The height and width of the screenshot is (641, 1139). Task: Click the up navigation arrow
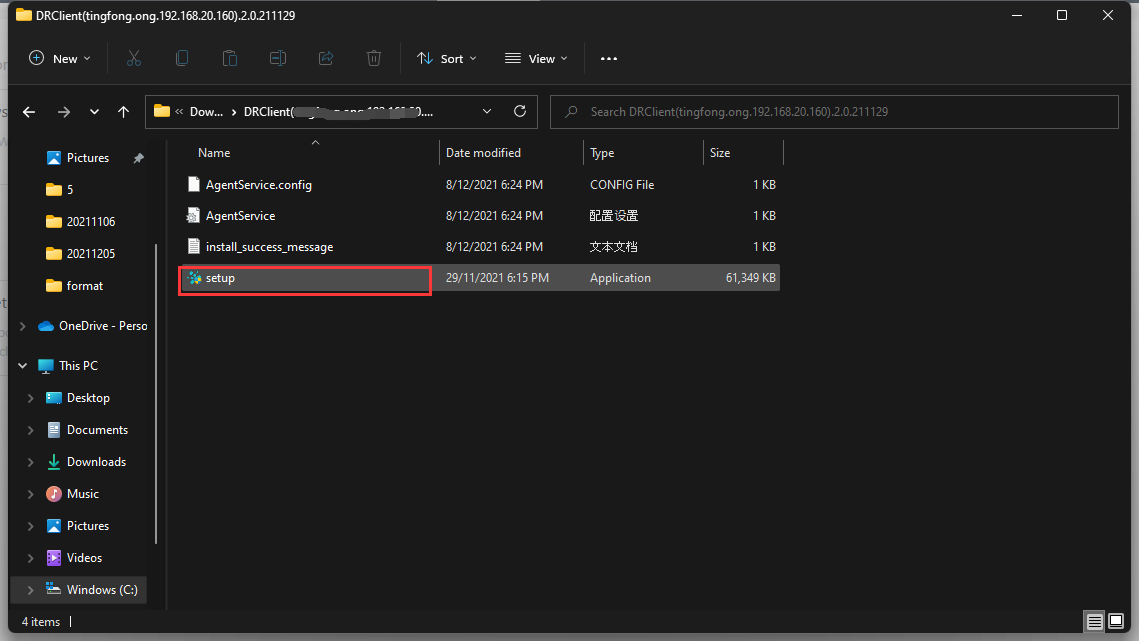point(123,111)
